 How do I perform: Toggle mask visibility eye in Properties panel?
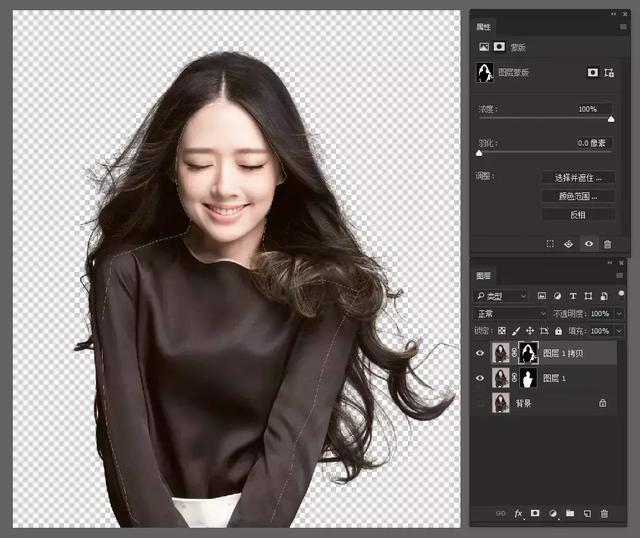[588, 244]
